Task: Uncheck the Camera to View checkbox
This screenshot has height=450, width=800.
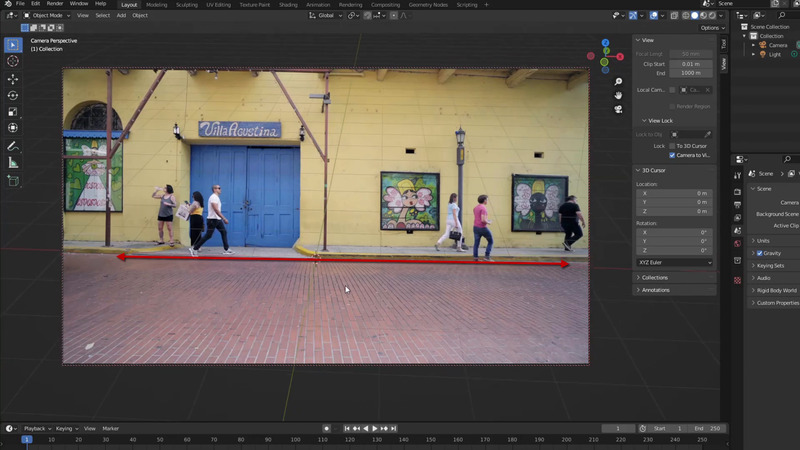Action: click(672, 155)
